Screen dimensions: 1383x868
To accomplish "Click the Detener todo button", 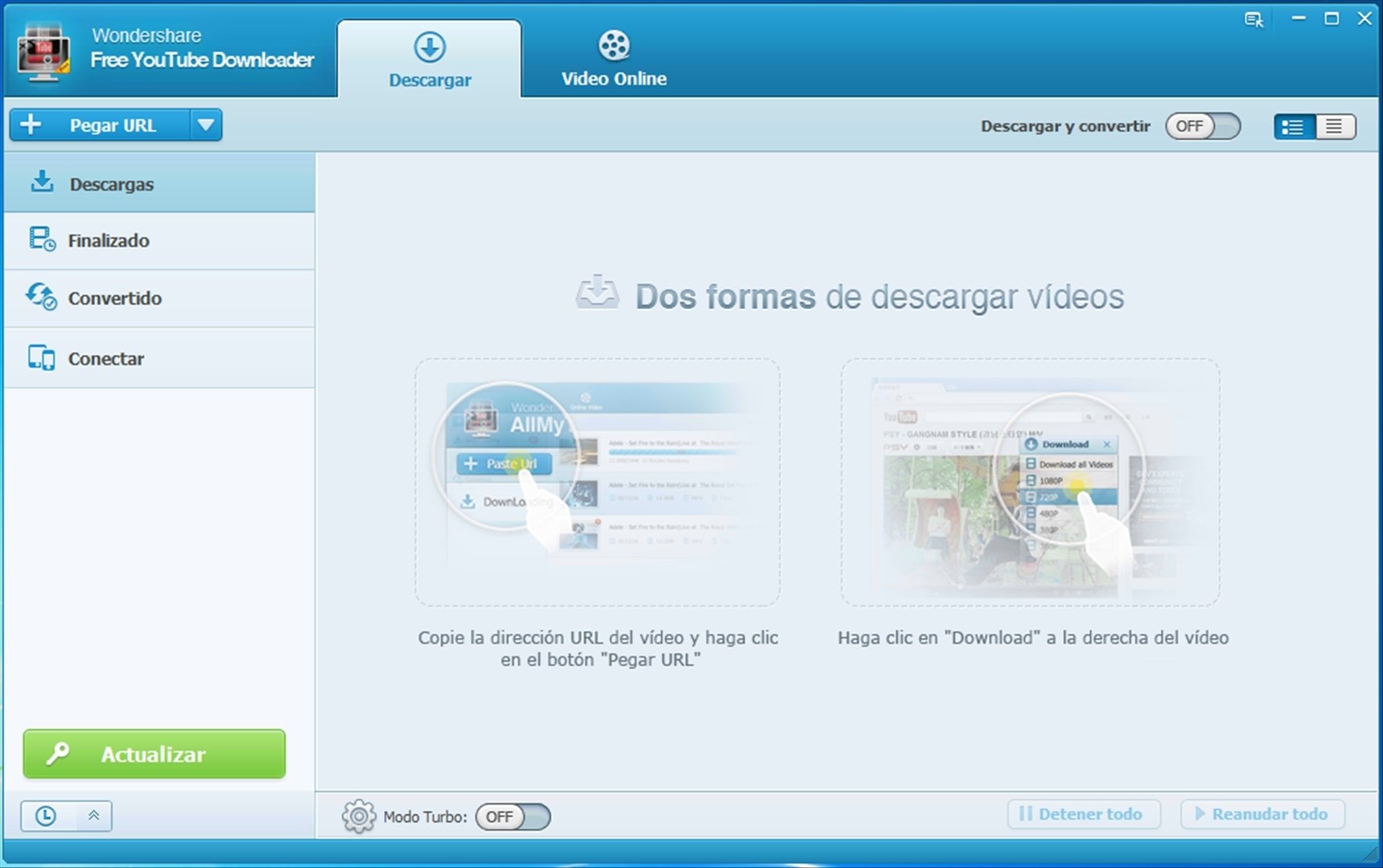I will coord(1084,814).
